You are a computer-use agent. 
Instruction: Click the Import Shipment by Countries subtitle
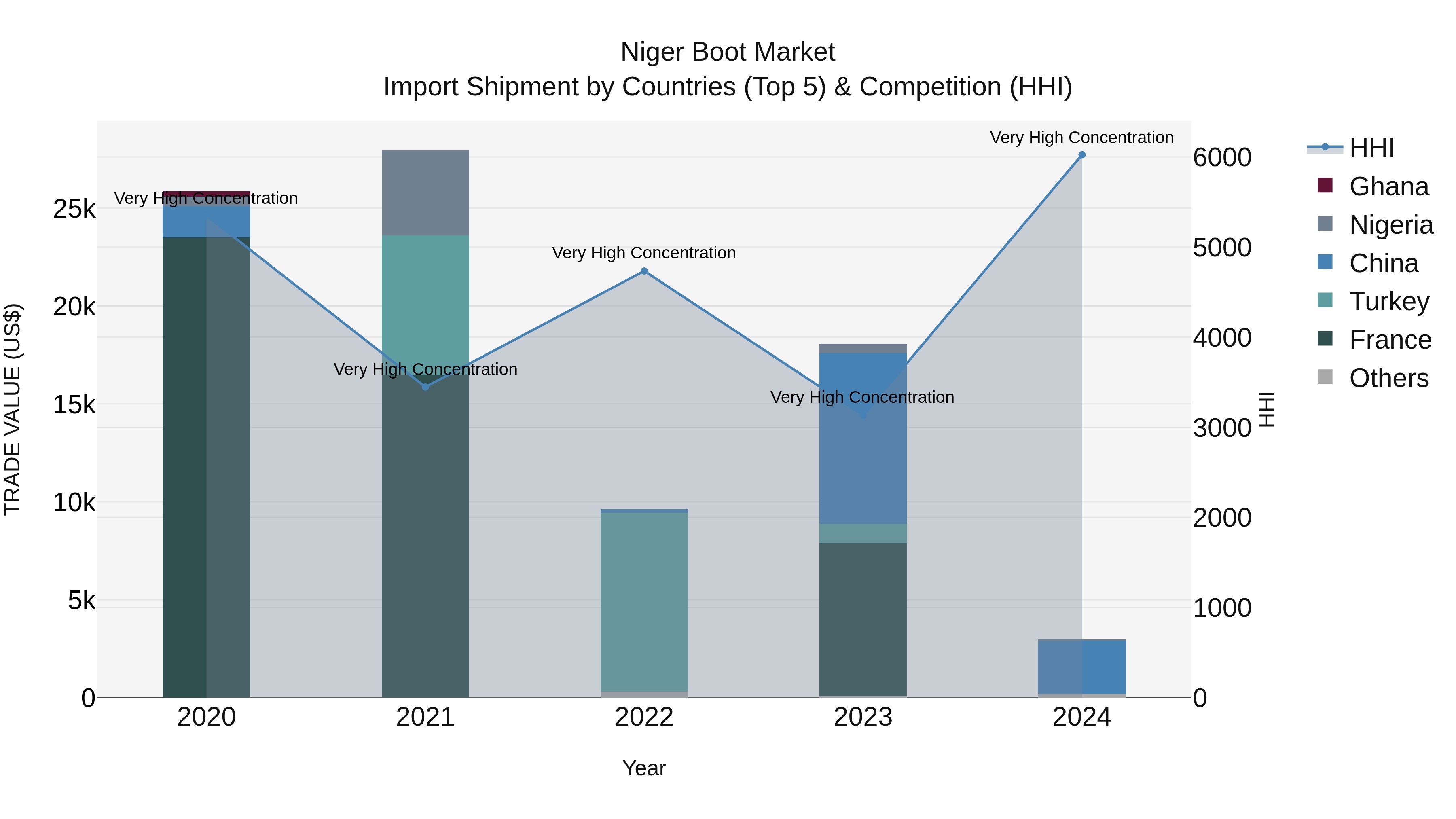click(x=728, y=87)
